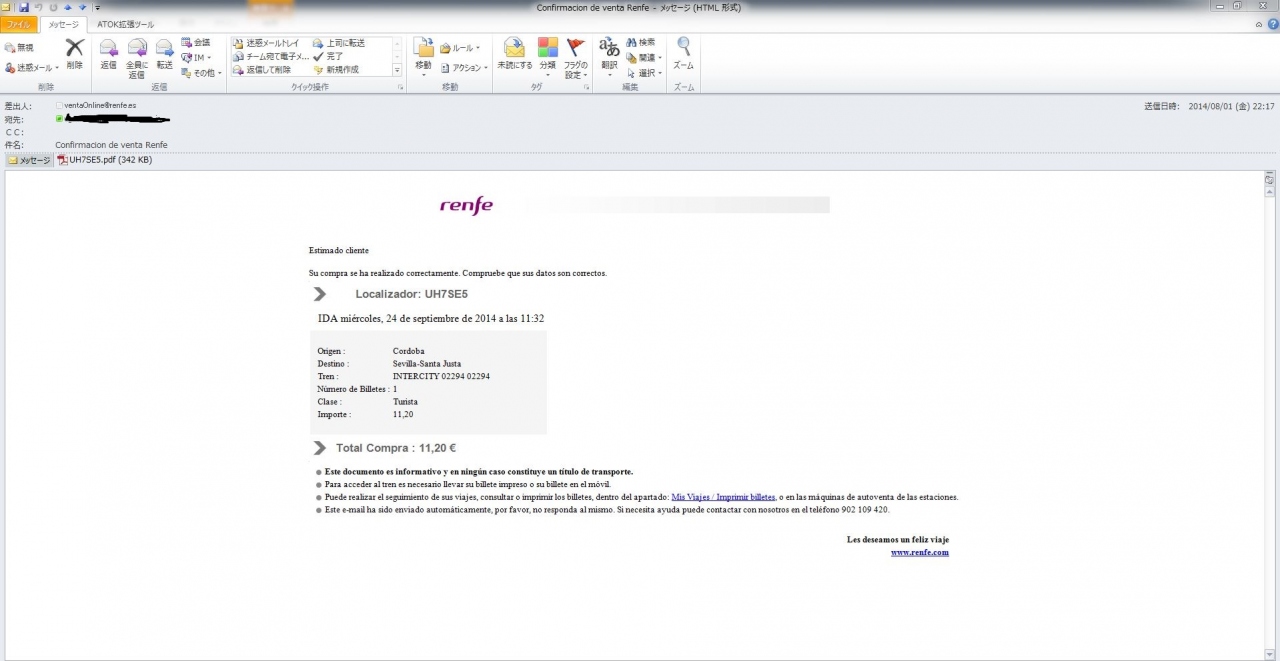1280x661 pixels.
Task: Mark message as unread (未読にする)
Action: click(x=514, y=50)
